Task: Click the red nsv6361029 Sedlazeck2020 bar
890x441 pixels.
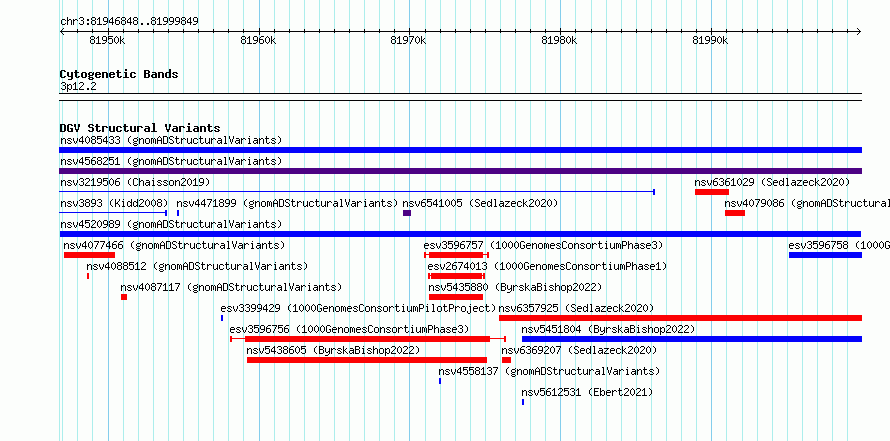Action: coord(712,192)
